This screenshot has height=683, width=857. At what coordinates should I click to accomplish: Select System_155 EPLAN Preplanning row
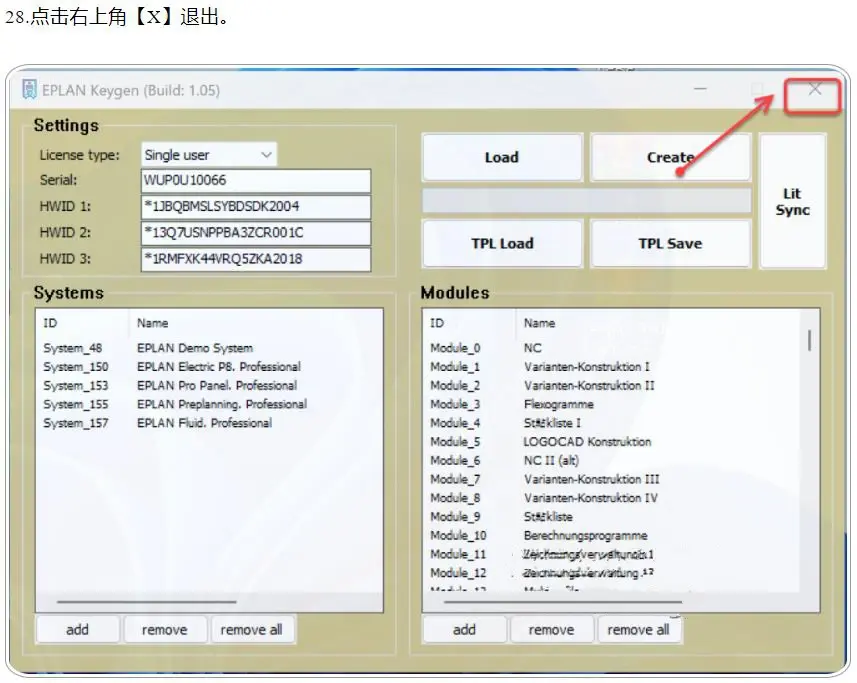pyautogui.click(x=209, y=404)
